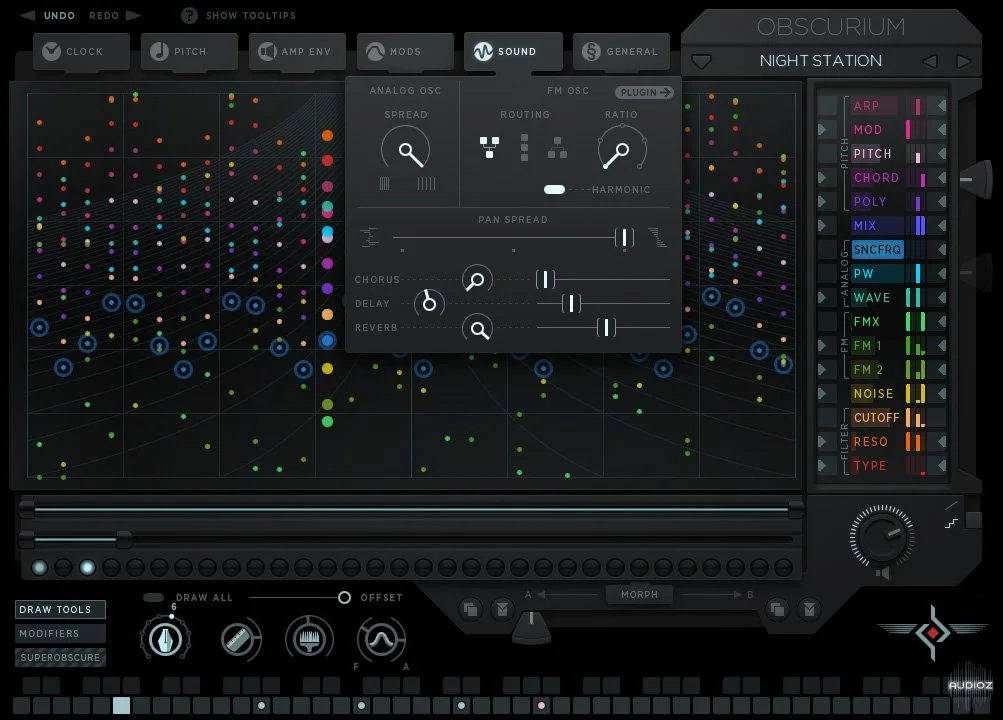
Task: Toggle the Harmonic switch
Action: pyautogui.click(x=554, y=189)
